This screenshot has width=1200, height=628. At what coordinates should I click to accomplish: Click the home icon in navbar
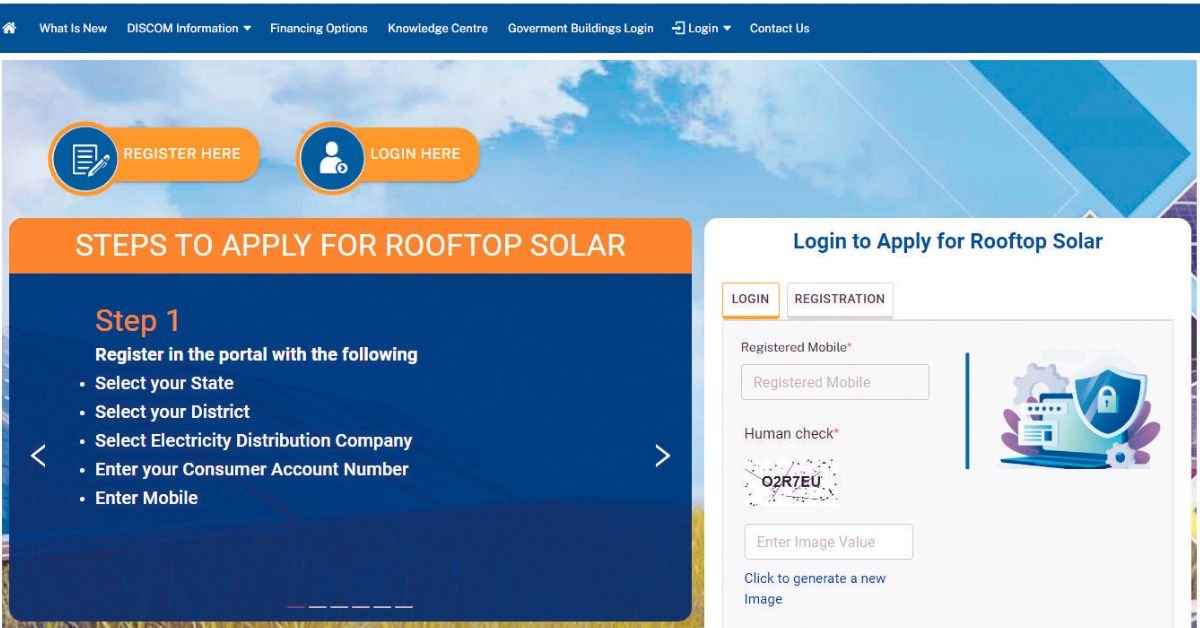[10, 28]
